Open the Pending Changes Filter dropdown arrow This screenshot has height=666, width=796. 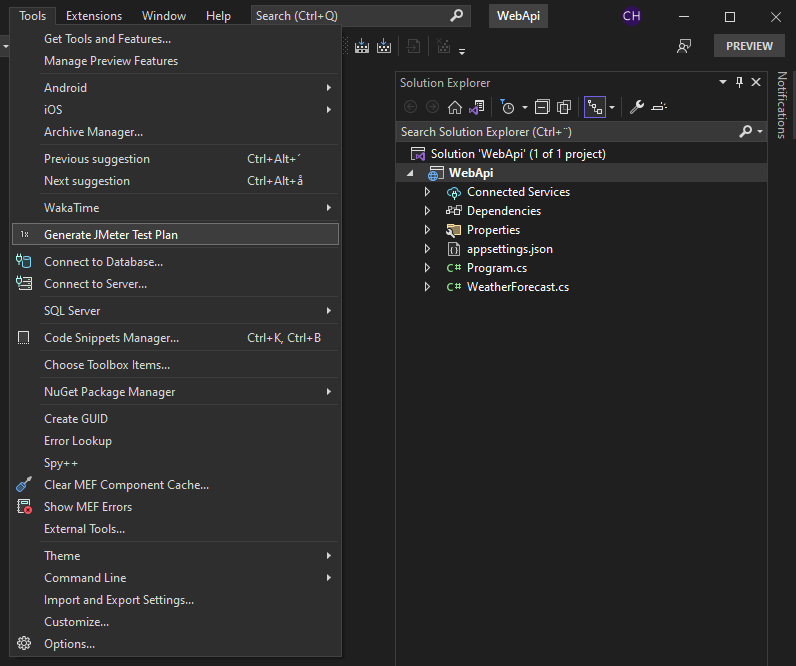(x=525, y=108)
